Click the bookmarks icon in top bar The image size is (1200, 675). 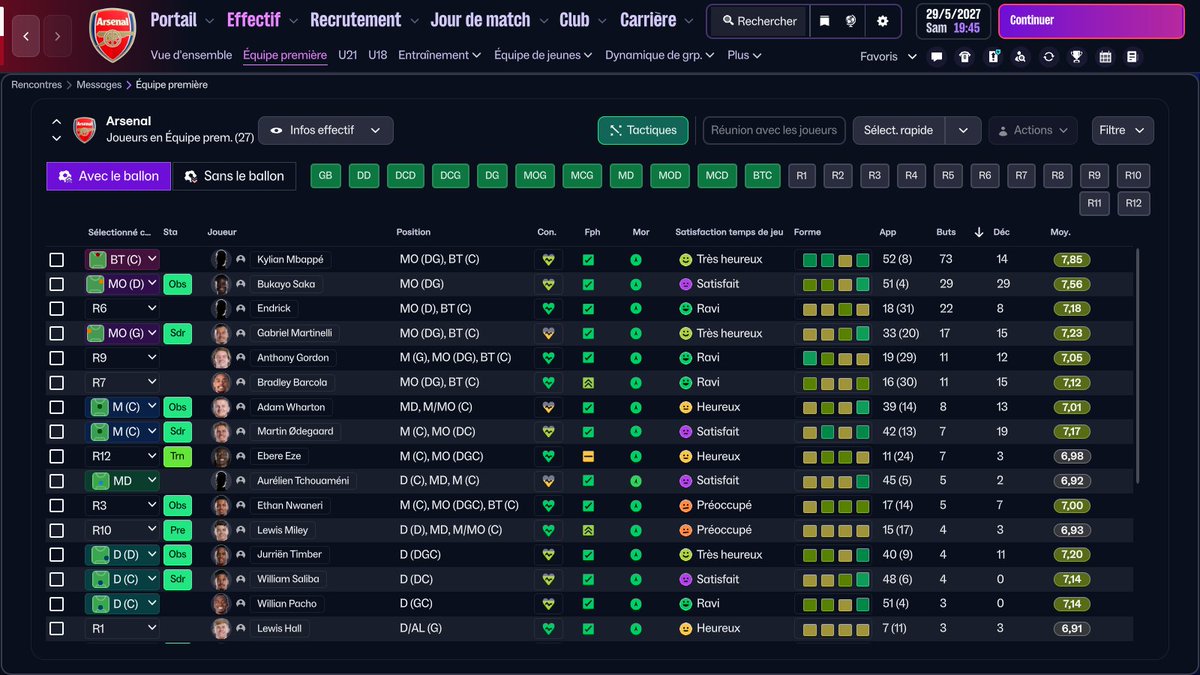pyautogui.click(x=824, y=21)
